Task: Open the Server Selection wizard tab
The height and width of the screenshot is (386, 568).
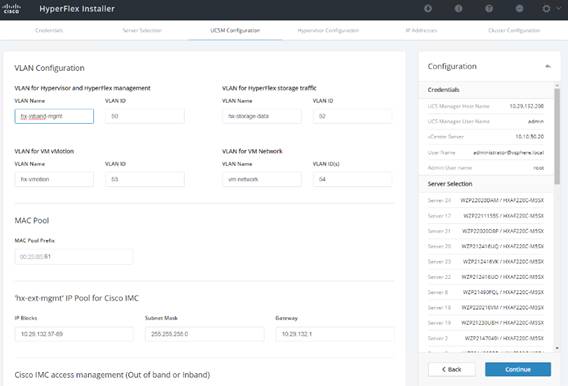Action: pos(142,30)
